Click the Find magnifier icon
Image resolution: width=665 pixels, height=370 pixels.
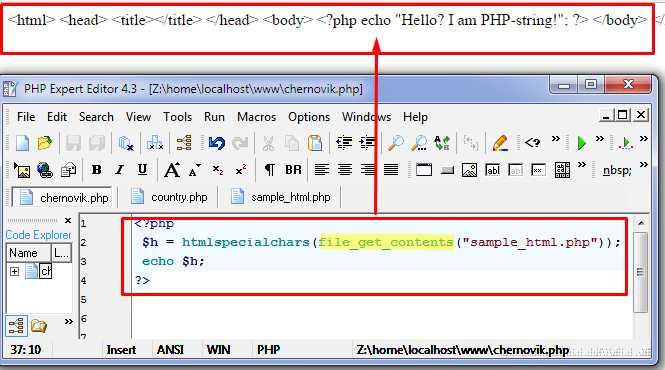tap(396, 143)
